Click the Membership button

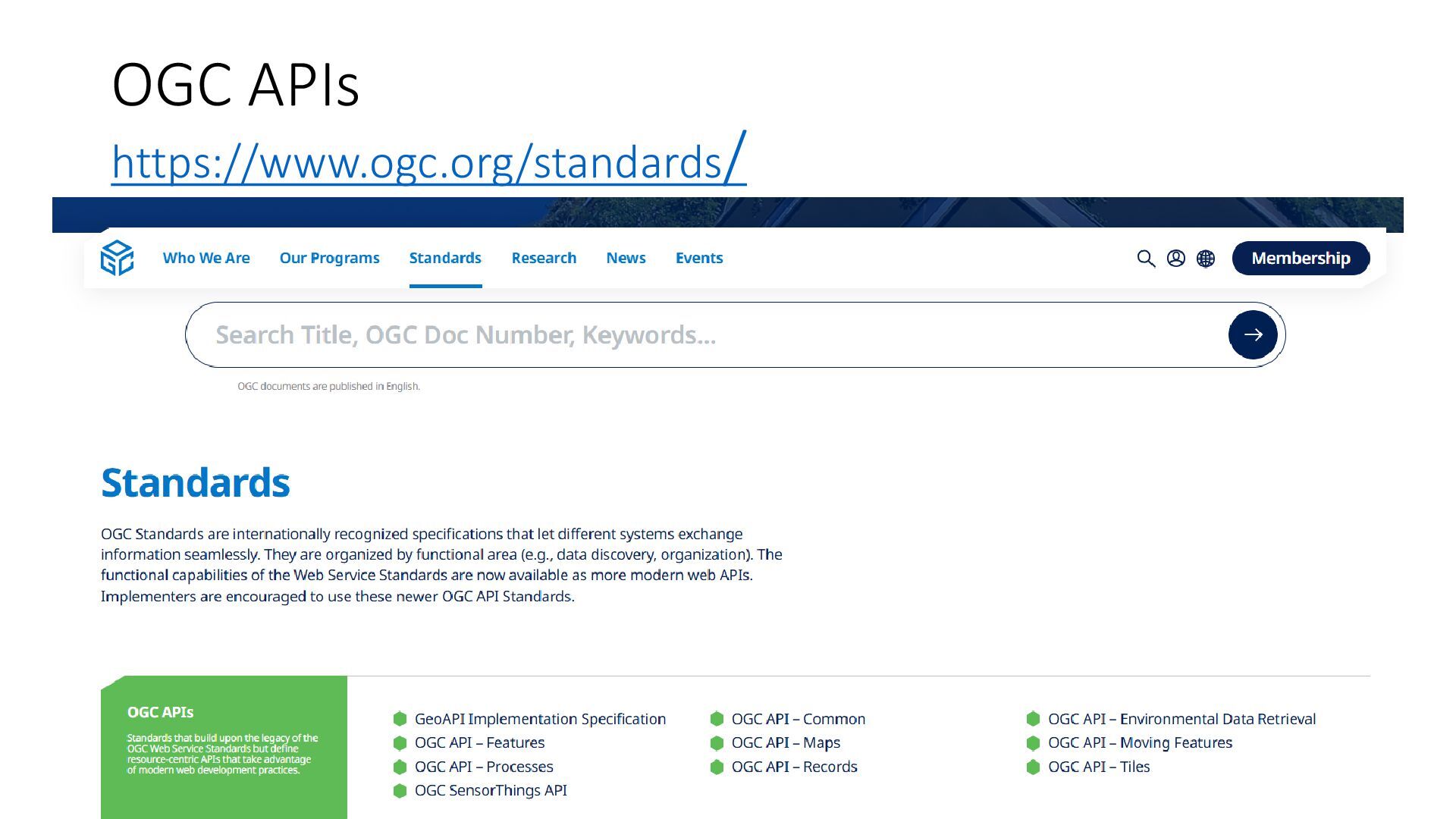coord(1301,258)
